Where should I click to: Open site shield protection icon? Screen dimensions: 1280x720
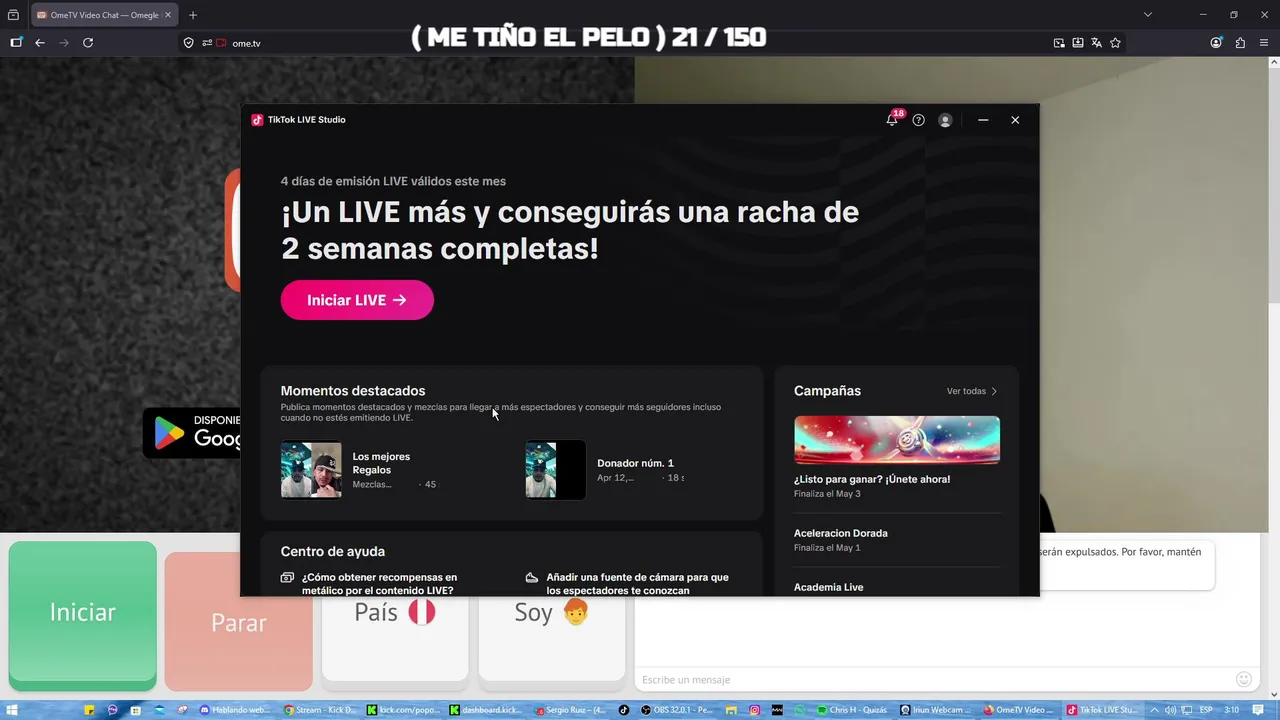pos(188,43)
